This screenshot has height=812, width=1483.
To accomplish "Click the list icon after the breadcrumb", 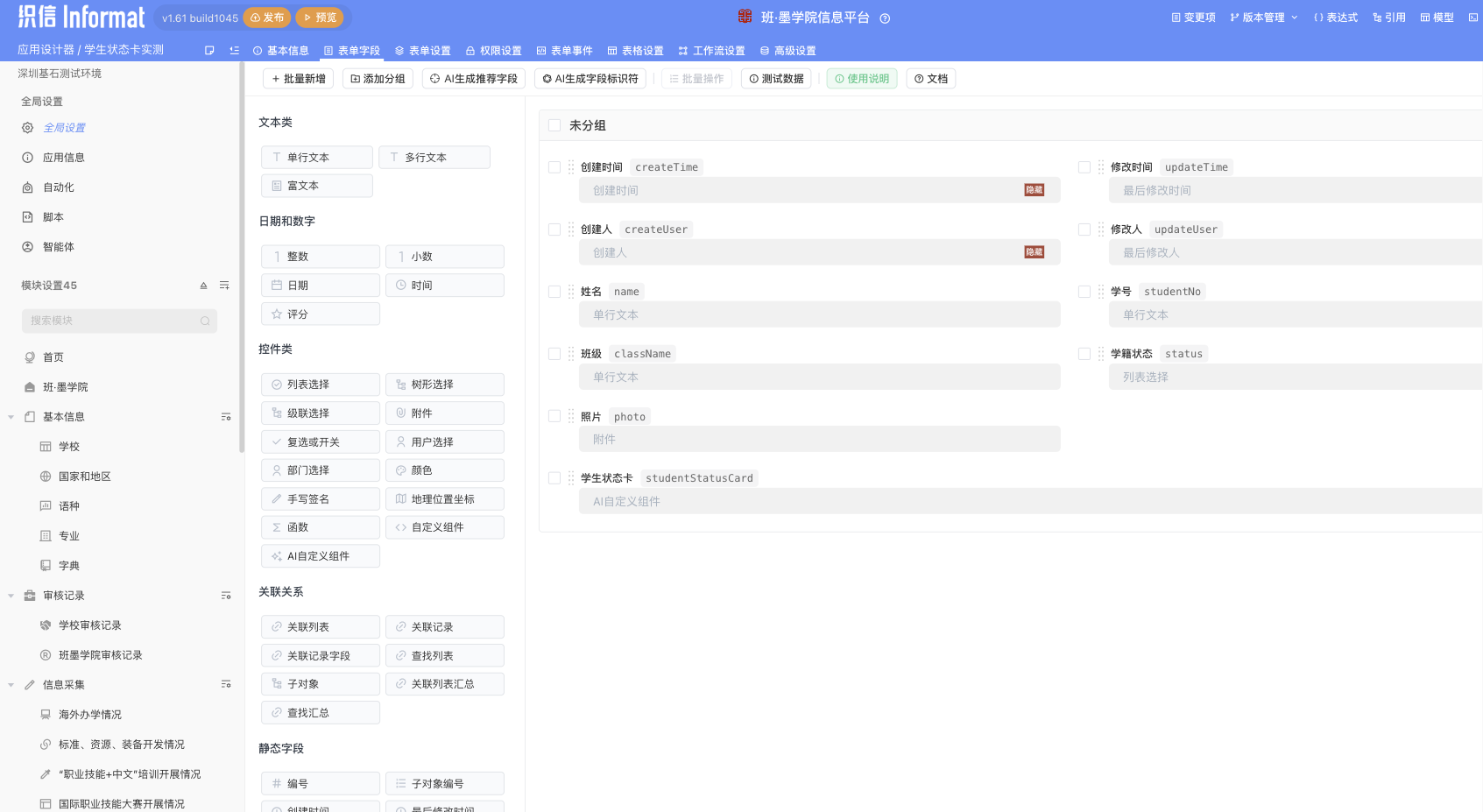I will pyautogui.click(x=234, y=51).
